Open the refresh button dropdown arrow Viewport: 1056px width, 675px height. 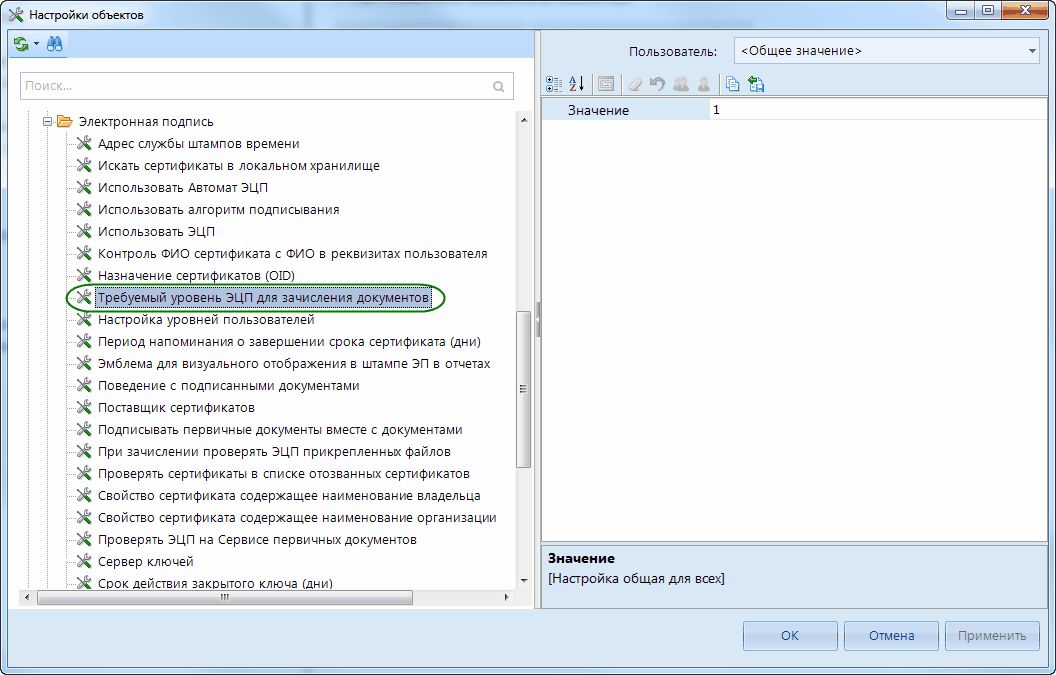tap(36, 44)
